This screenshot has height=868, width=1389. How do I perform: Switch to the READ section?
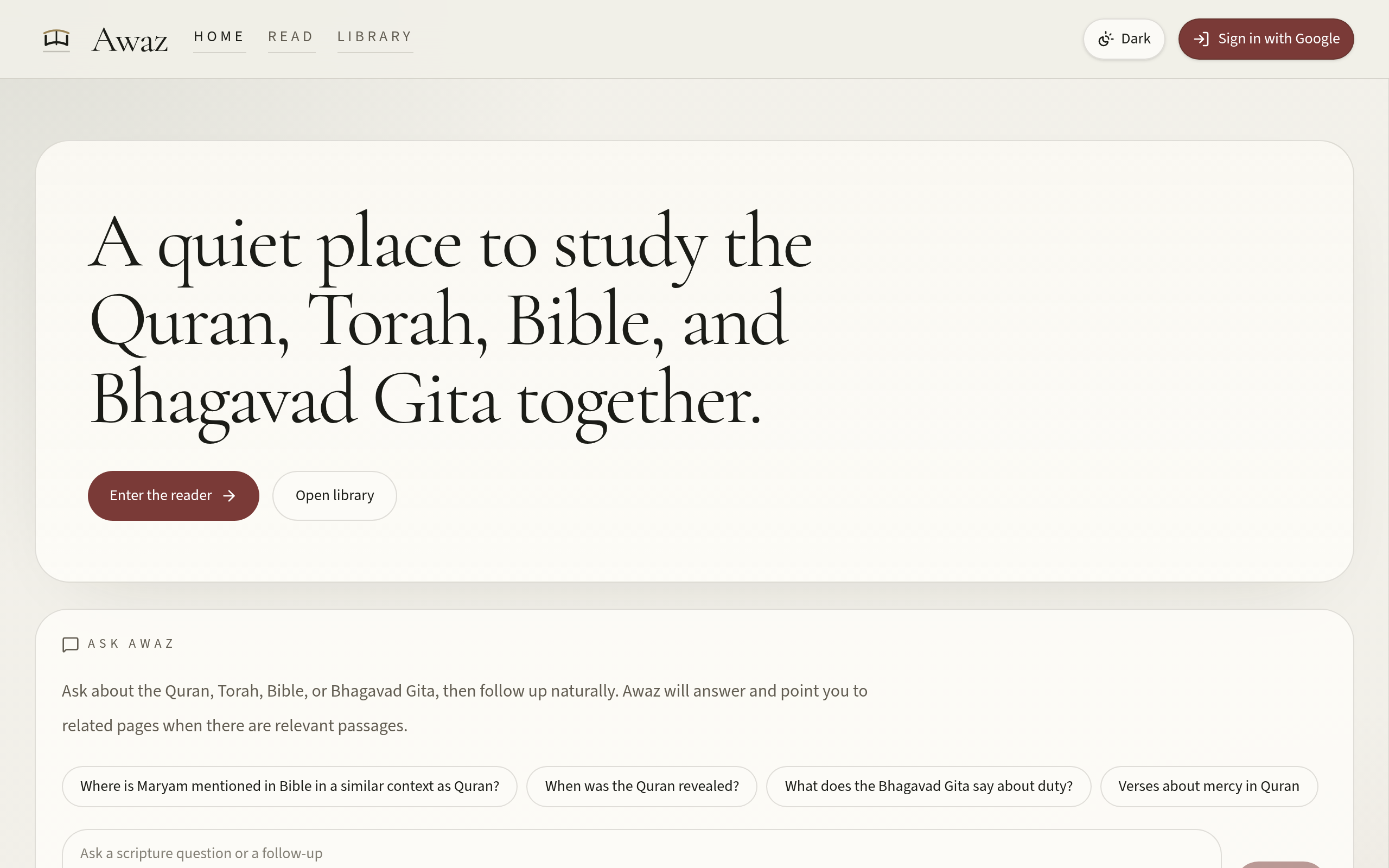[x=291, y=37]
